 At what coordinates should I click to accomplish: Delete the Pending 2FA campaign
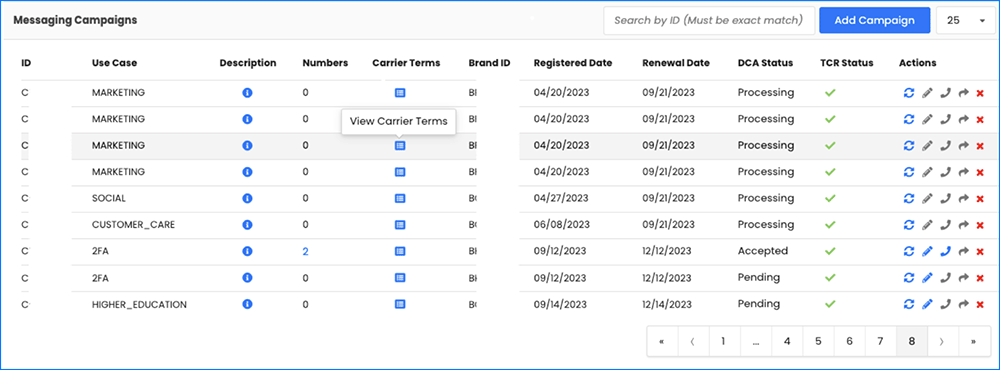point(980,278)
